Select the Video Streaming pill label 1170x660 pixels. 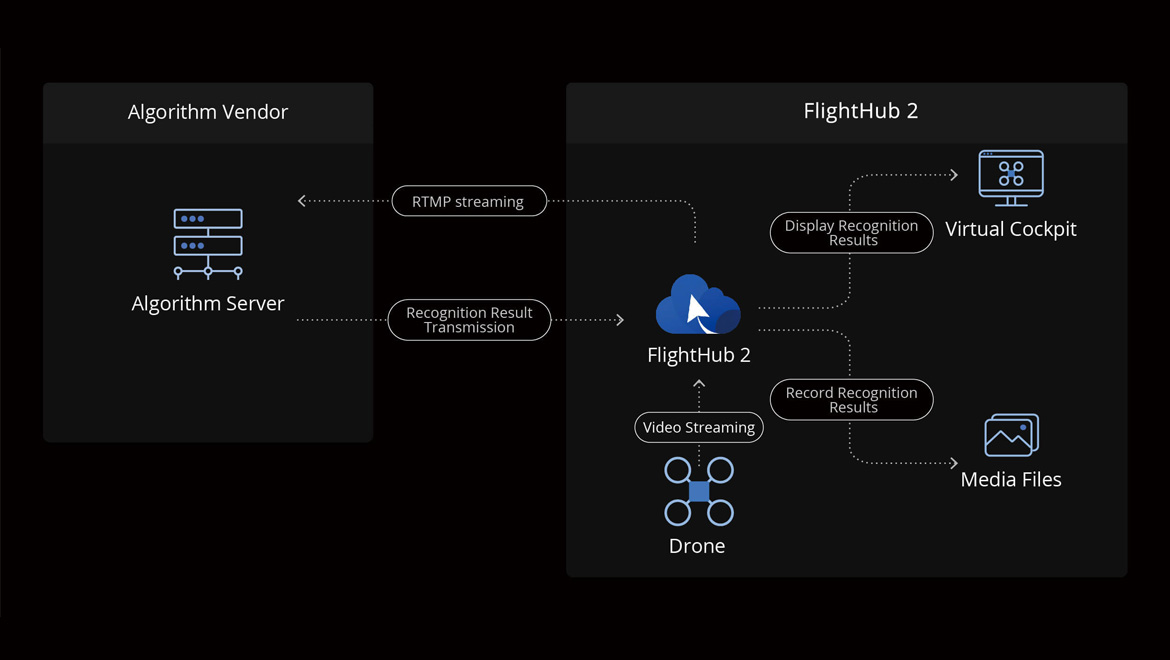(x=699, y=427)
